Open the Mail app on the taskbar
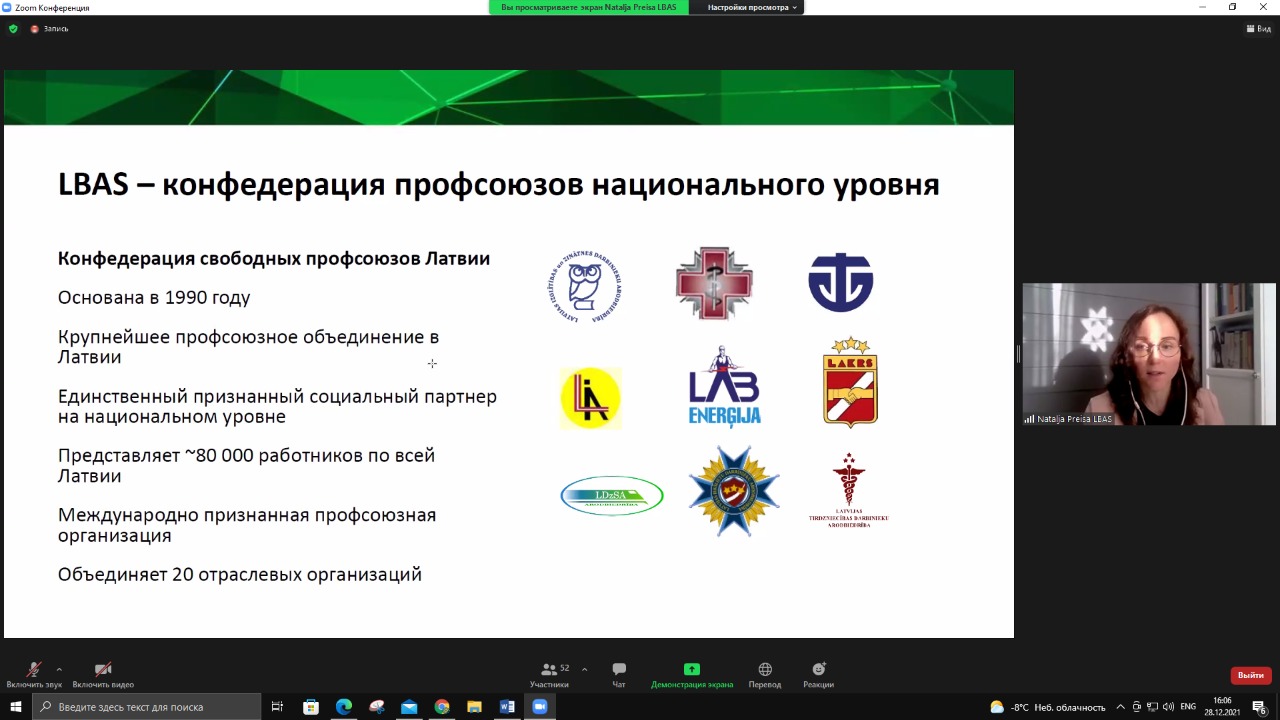The width and height of the screenshot is (1280, 720). [409, 707]
